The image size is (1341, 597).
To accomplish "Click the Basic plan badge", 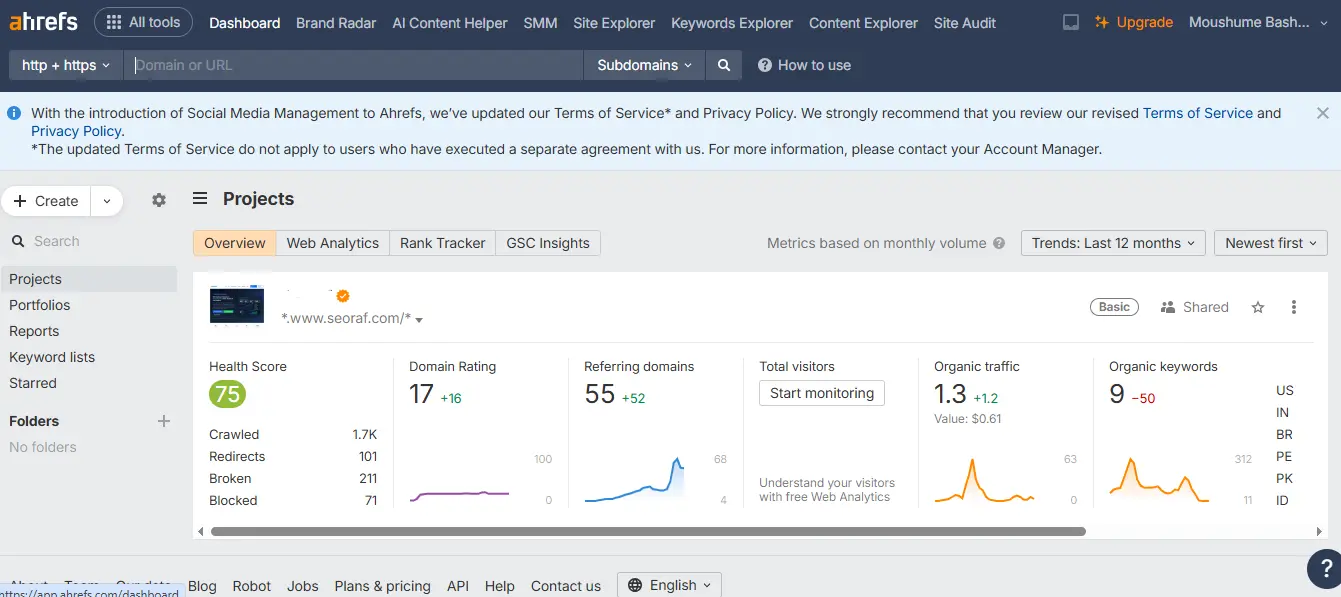I will 1114,307.
